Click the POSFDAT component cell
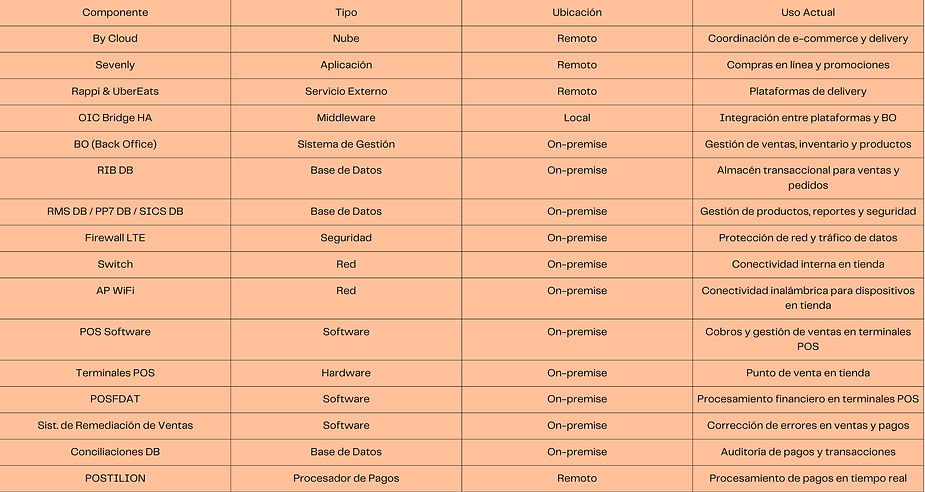925x492 pixels. tap(115, 399)
